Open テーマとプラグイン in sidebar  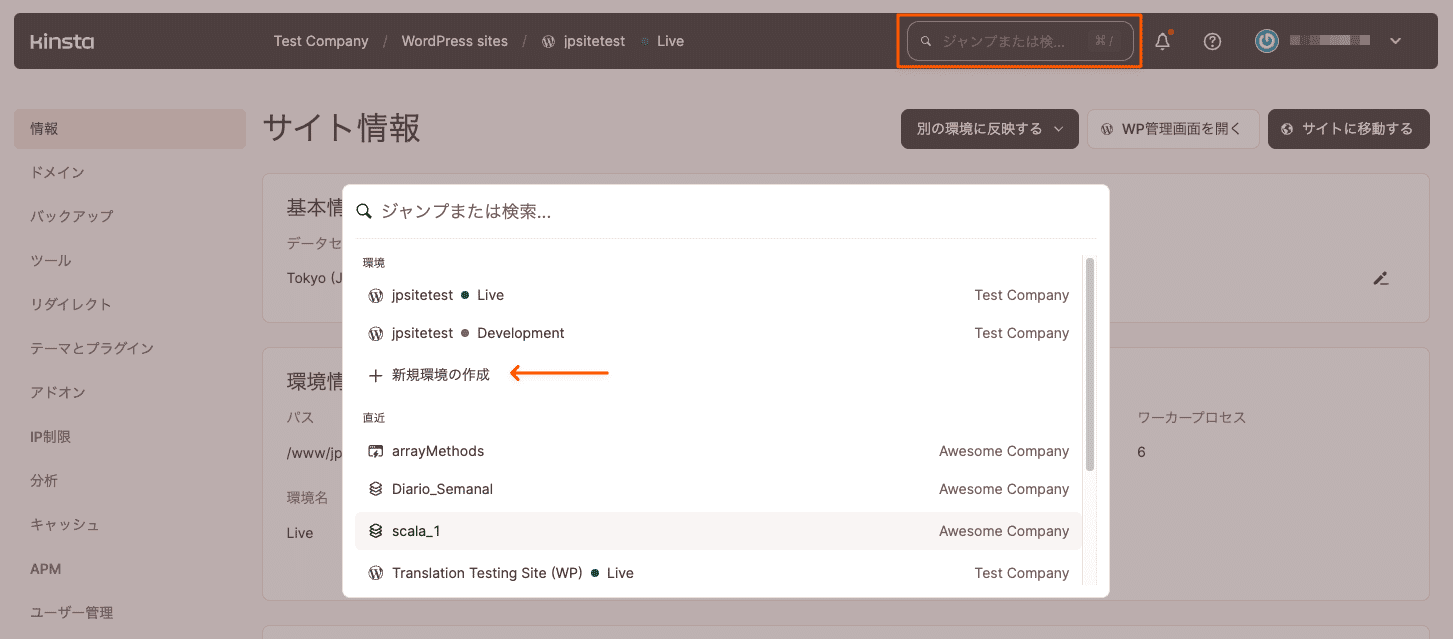click(x=92, y=348)
